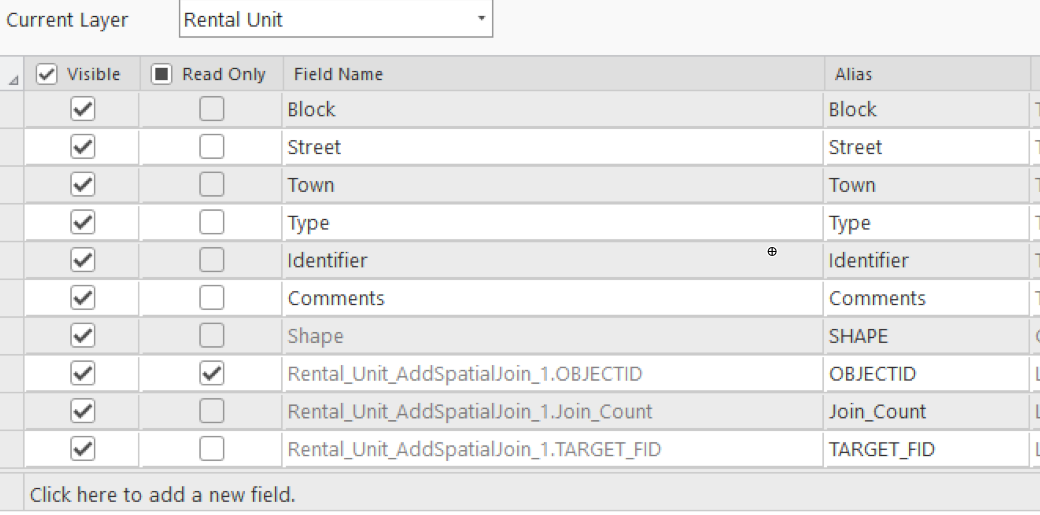Uncheck Read Only for the OBJECTID field
Image resolution: width=1040 pixels, height=515 pixels.
[x=211, y=374]
